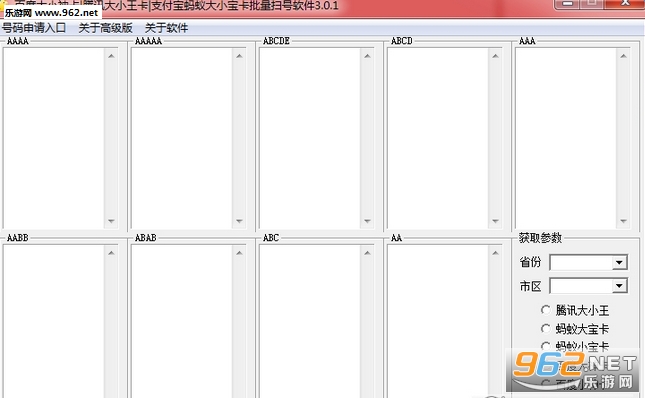
Task: Click the ABAB list scroll-up arrow
Action: tap(239, 253)
